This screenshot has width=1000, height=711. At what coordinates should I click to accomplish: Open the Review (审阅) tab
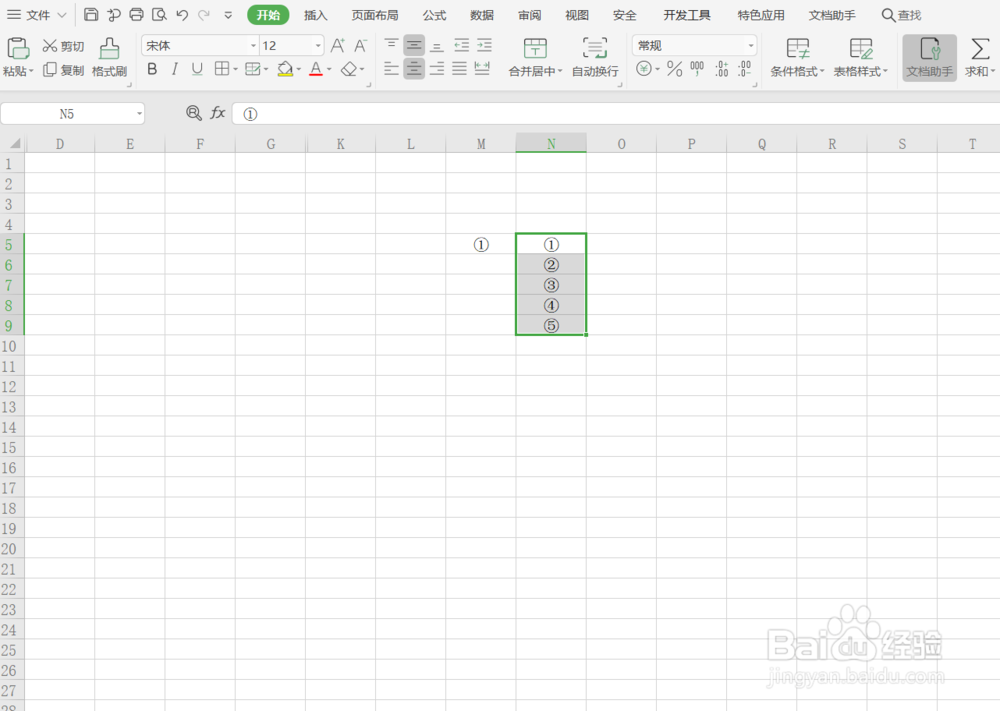529,15
